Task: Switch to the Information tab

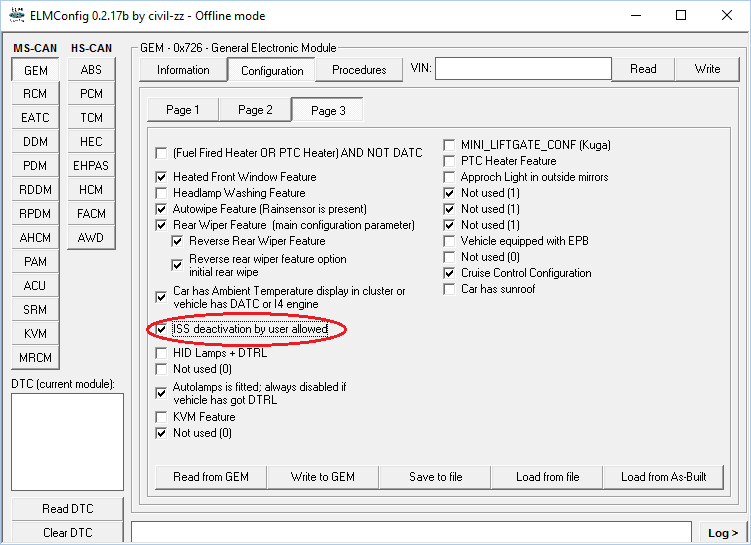Action: [x=183, y=70]
